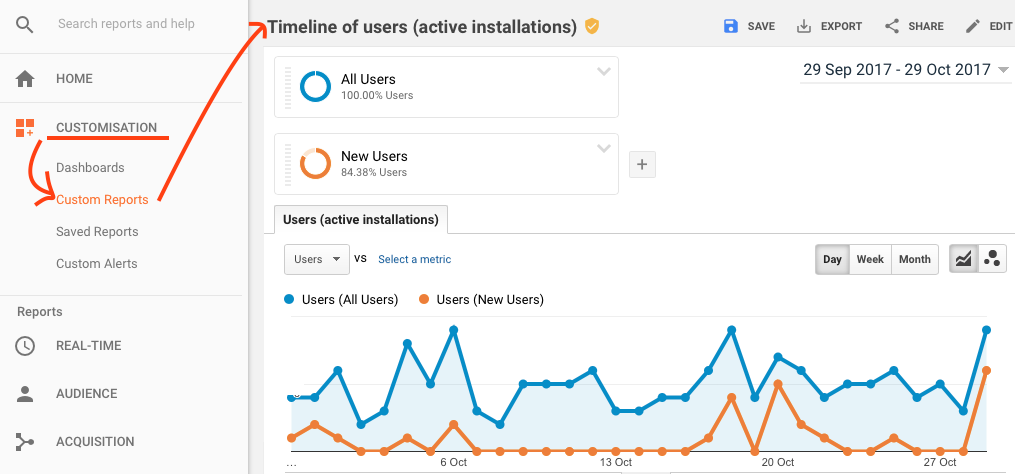Click the All Users blue donut icon
1015x474 pixels.
pyautogui.click(x=315, y=87)
